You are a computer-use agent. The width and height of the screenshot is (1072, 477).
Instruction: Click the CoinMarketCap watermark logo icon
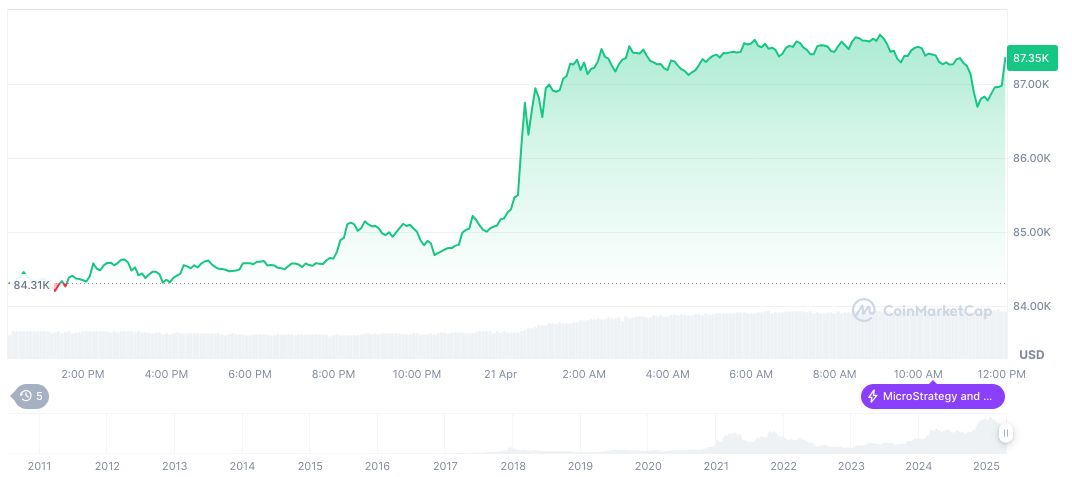tap(863, 311)
